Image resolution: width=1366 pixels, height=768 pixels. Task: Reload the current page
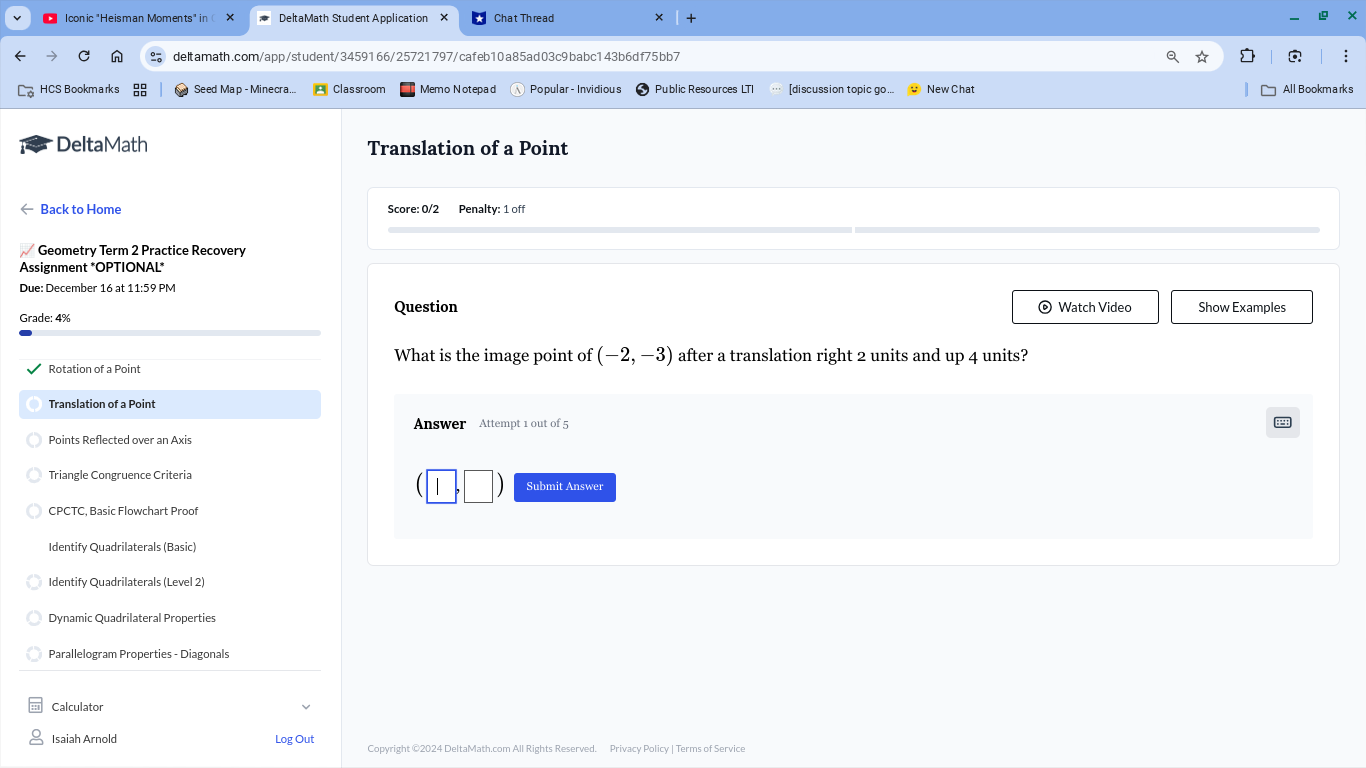click(84, 56)
